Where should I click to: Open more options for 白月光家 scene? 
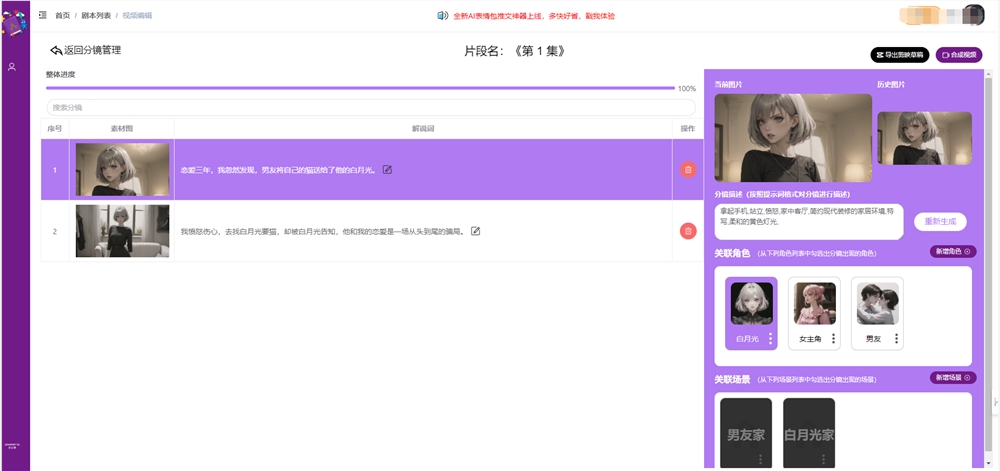[x=823, y=459]
